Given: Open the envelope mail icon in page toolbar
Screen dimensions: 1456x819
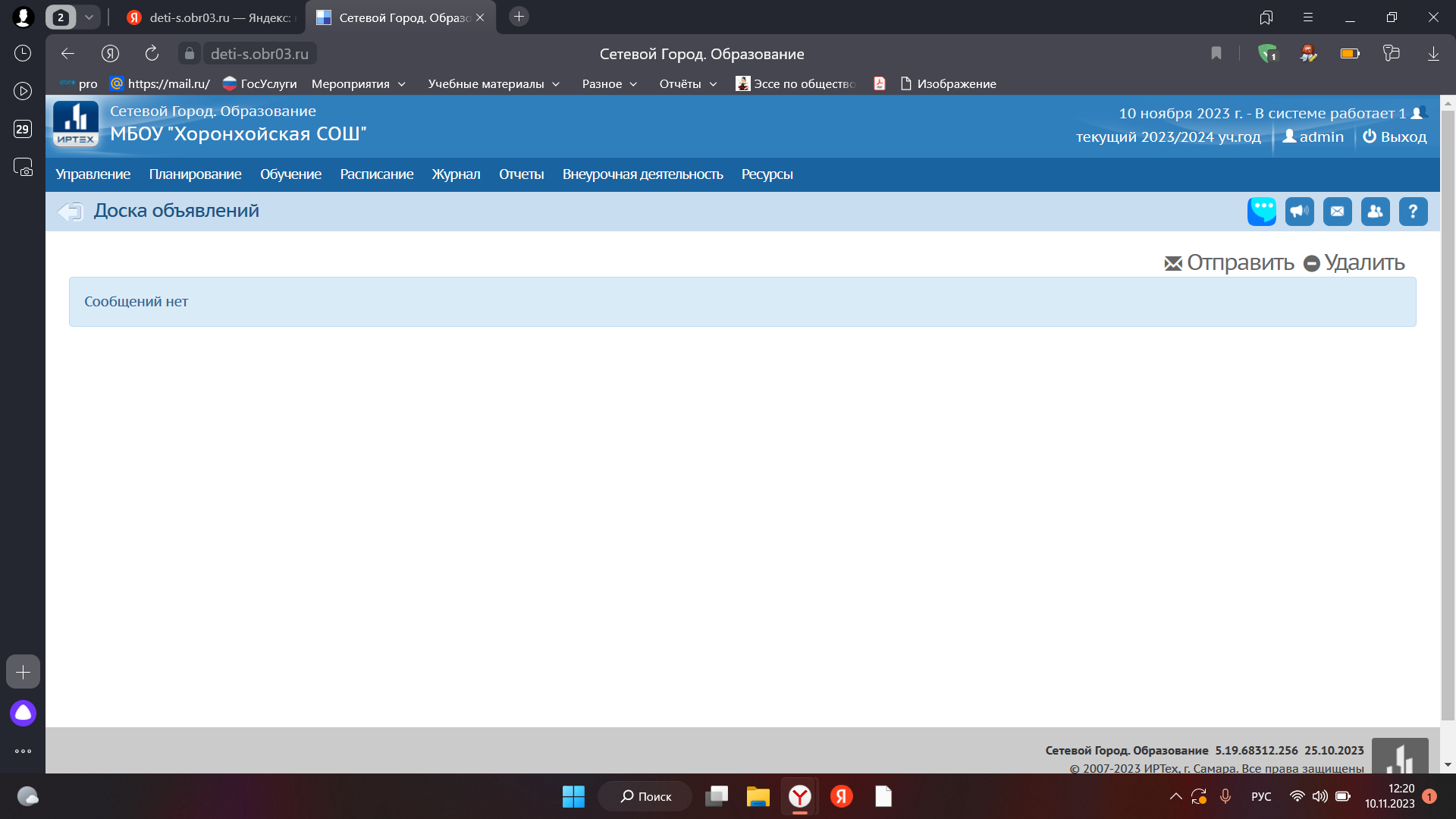Looking at the screenshot, I should (x=1338, y=212).
